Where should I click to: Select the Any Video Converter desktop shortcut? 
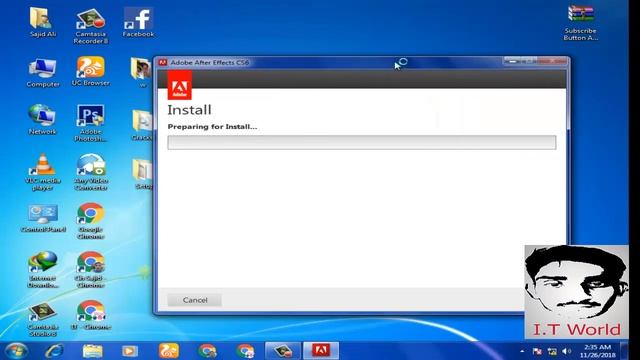91,172
